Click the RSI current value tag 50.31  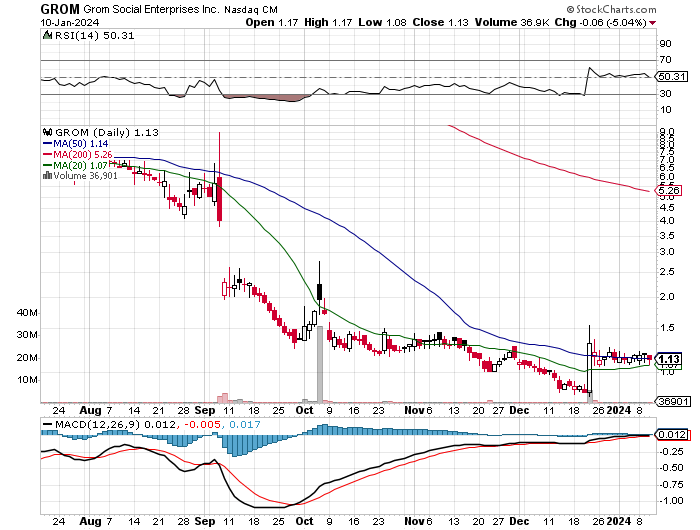[668, 76]
